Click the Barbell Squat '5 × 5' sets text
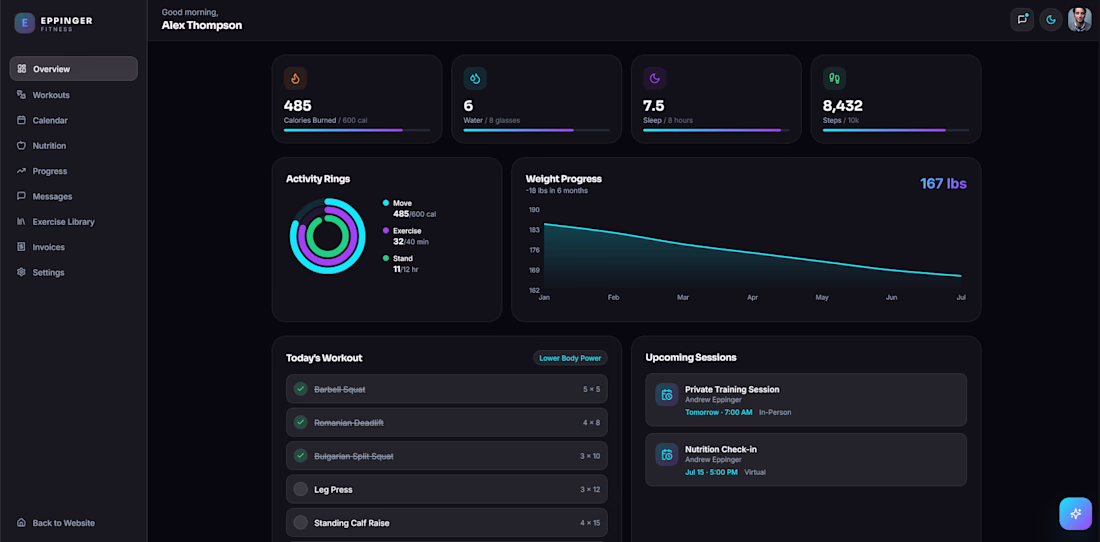The width and height of the screenshot is (1100, 542). (591, 389)
